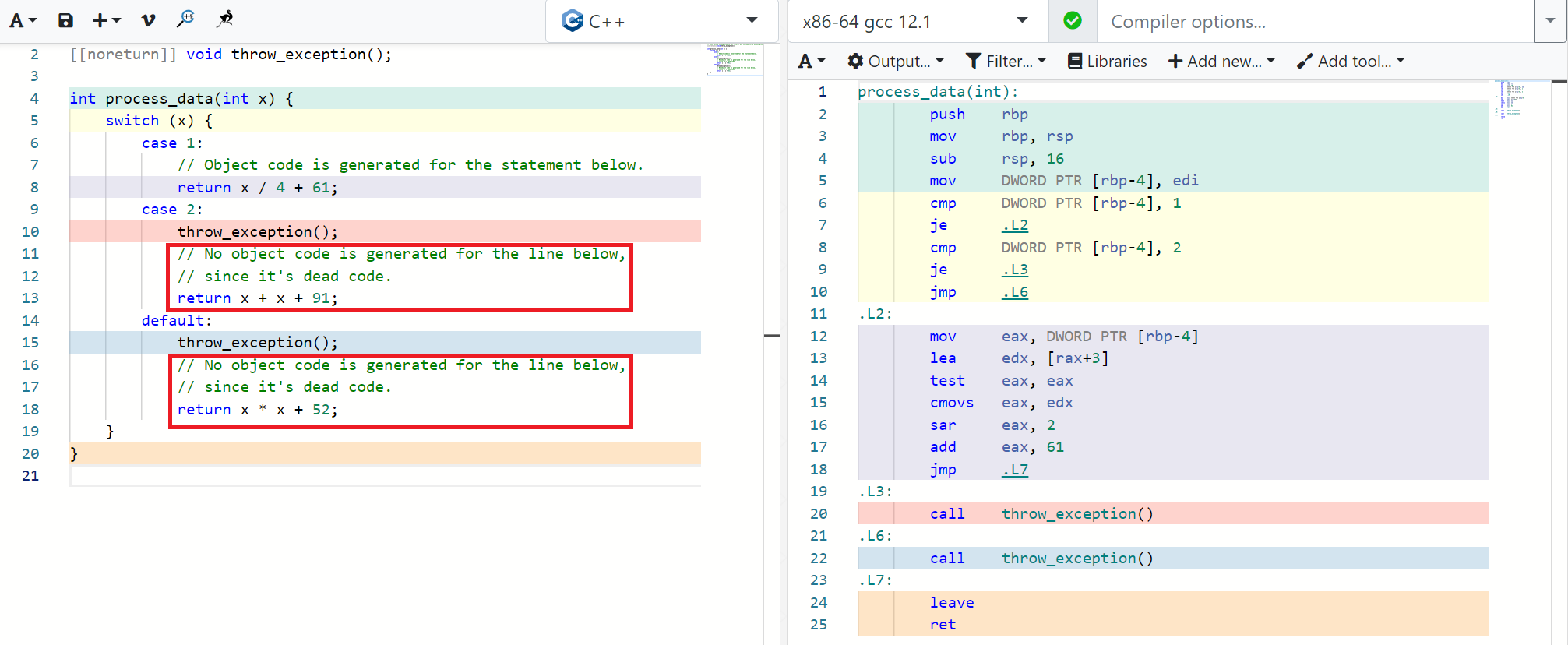This screenshot has width=1568, height=645.
Task: Follow the .L2 label link in assembly
Action: [x=1014, y=225]
